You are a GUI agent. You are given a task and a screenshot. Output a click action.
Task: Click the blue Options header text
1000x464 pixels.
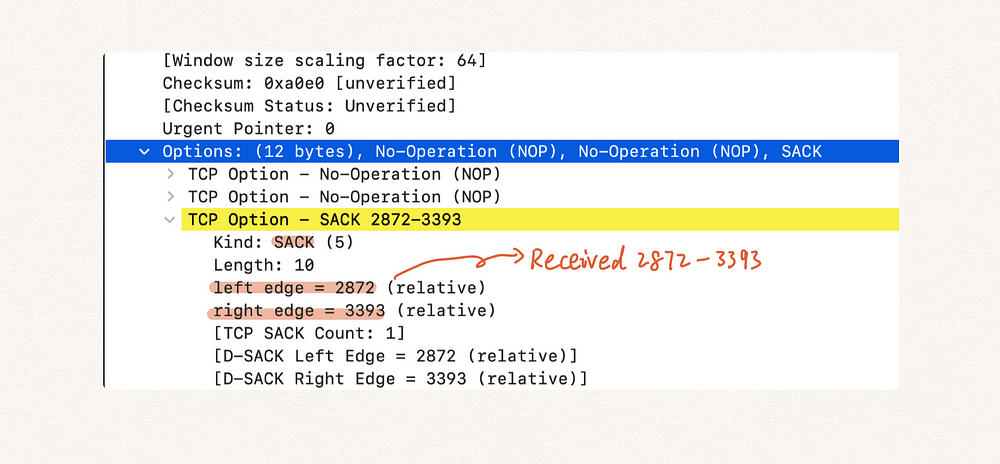[x=492, y=152]
